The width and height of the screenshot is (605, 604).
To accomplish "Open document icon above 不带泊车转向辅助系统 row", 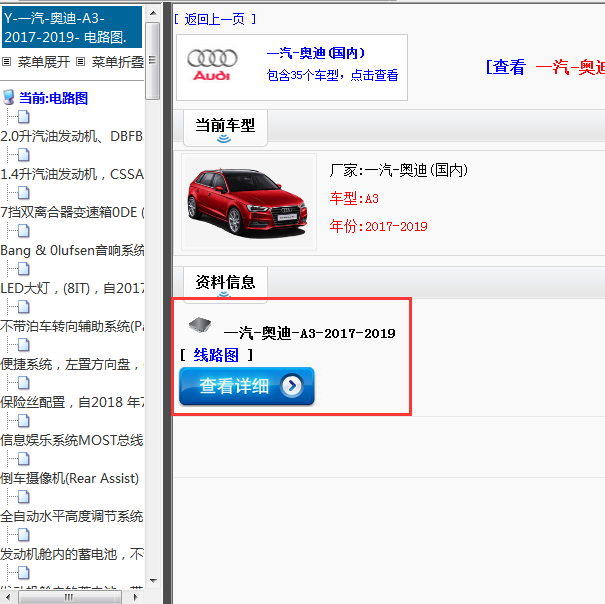I will coord(24,307).
